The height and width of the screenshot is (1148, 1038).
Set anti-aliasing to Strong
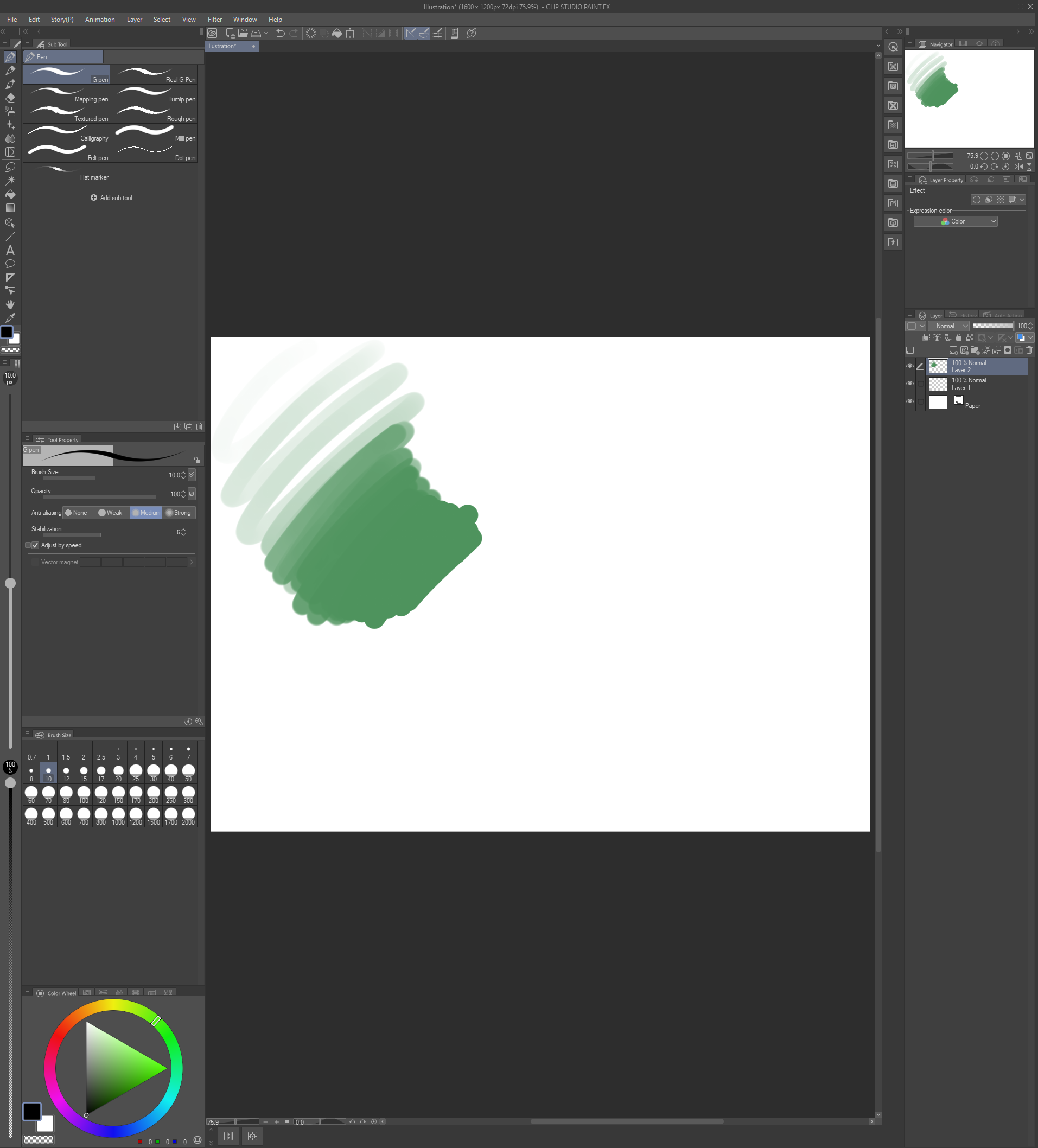(179, 513)
